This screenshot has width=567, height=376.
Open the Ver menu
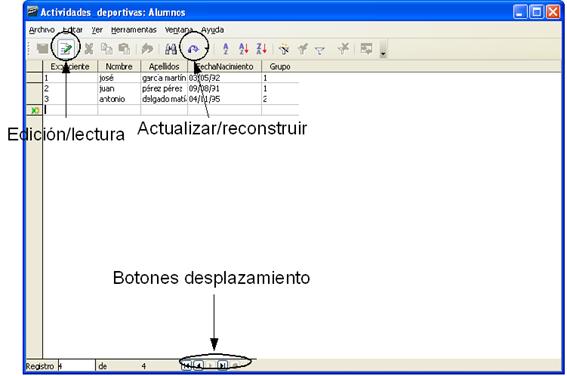[x=97, y=30]
